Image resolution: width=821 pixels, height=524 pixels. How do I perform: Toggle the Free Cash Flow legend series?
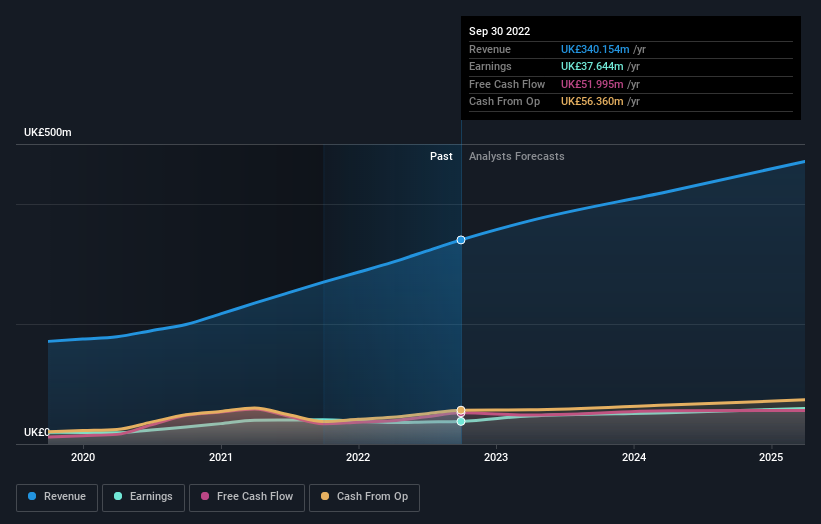(x=247, y=497)
